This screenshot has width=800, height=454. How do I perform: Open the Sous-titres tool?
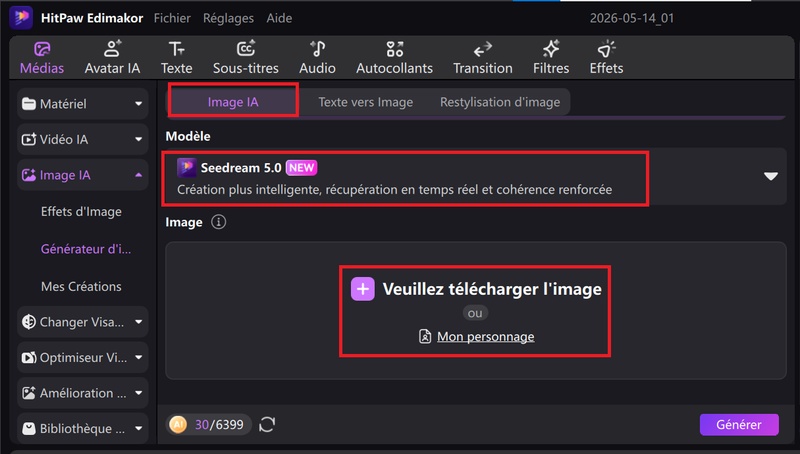pos(246,58)
